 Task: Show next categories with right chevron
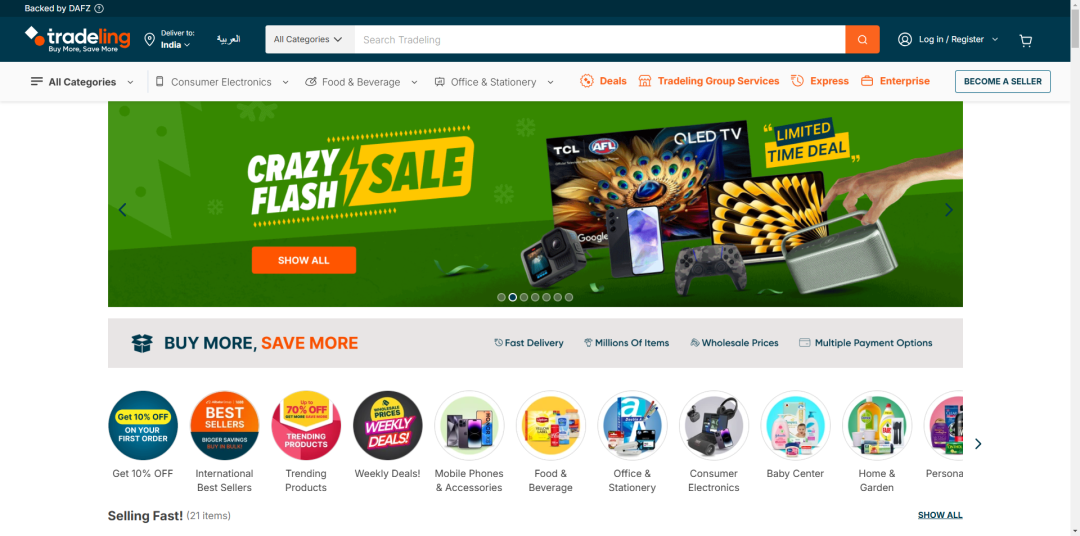click(x=978, y=444)
